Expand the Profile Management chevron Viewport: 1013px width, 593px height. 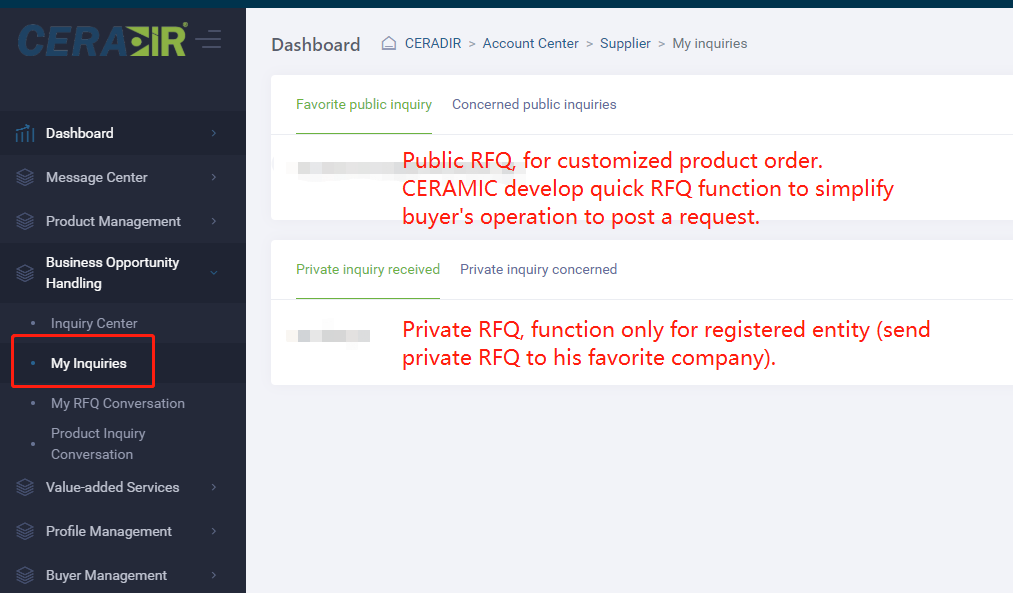coord(214,531)
